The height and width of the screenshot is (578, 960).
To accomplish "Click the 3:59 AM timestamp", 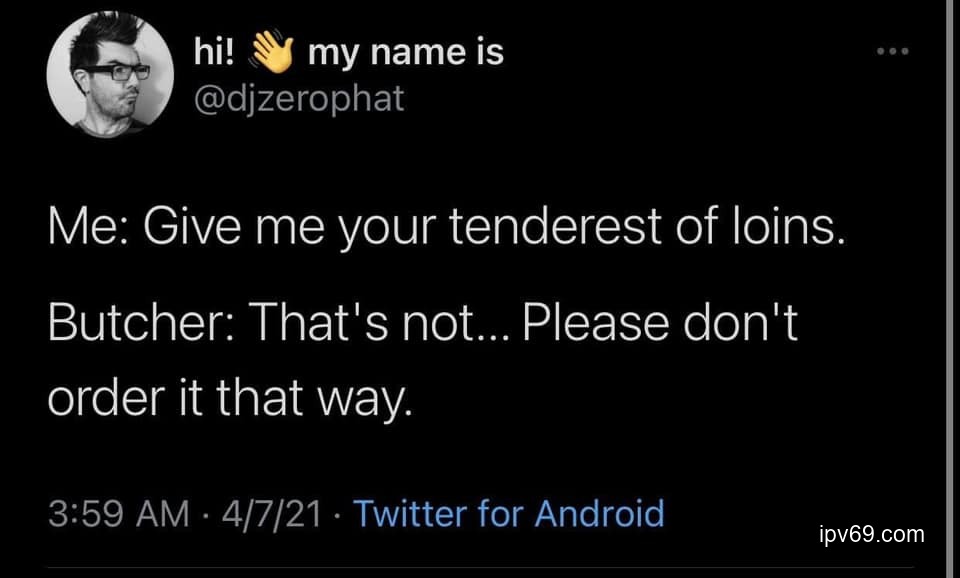I will point(117,514).
